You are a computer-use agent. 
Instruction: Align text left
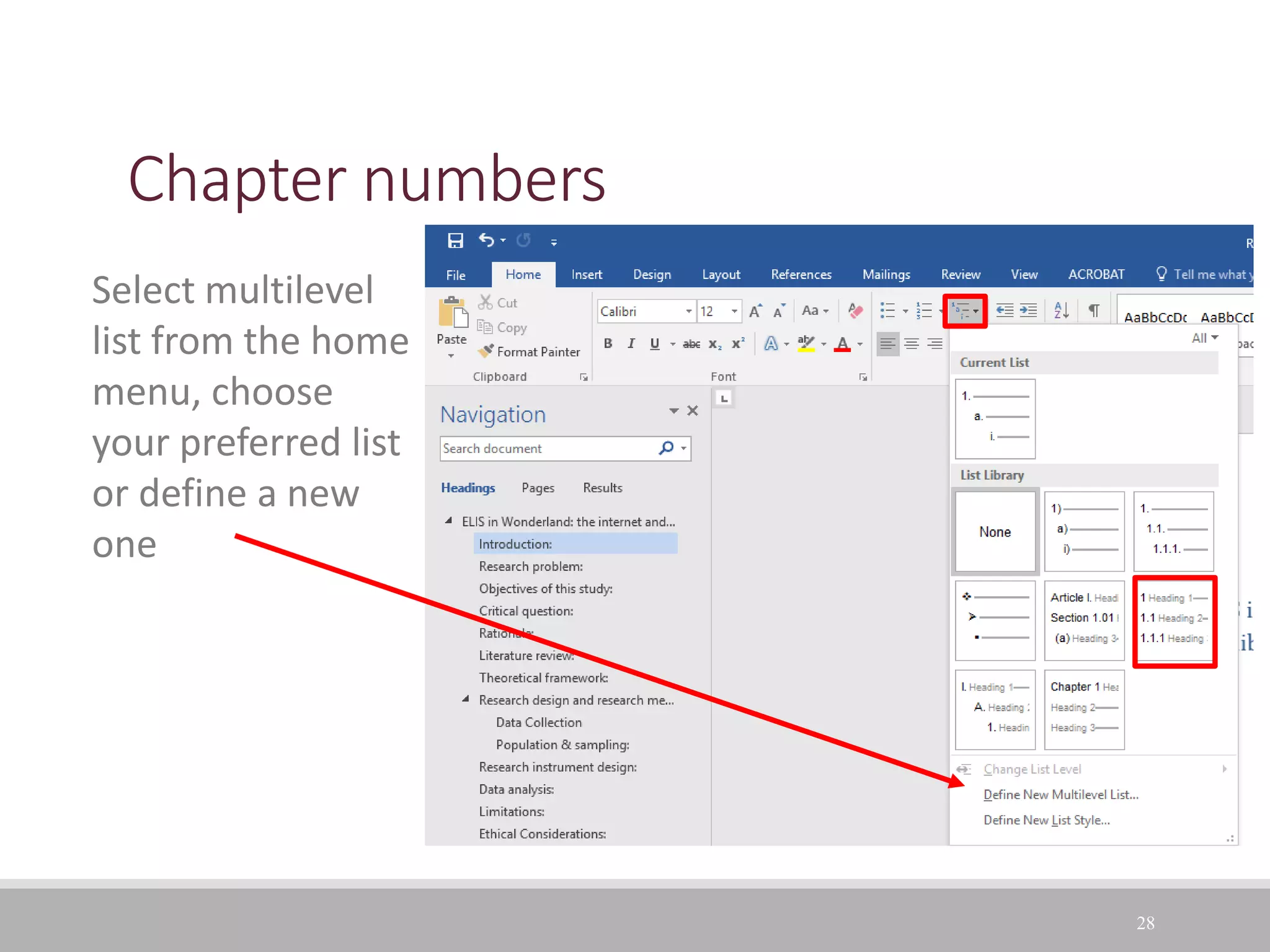click(888, 343)
